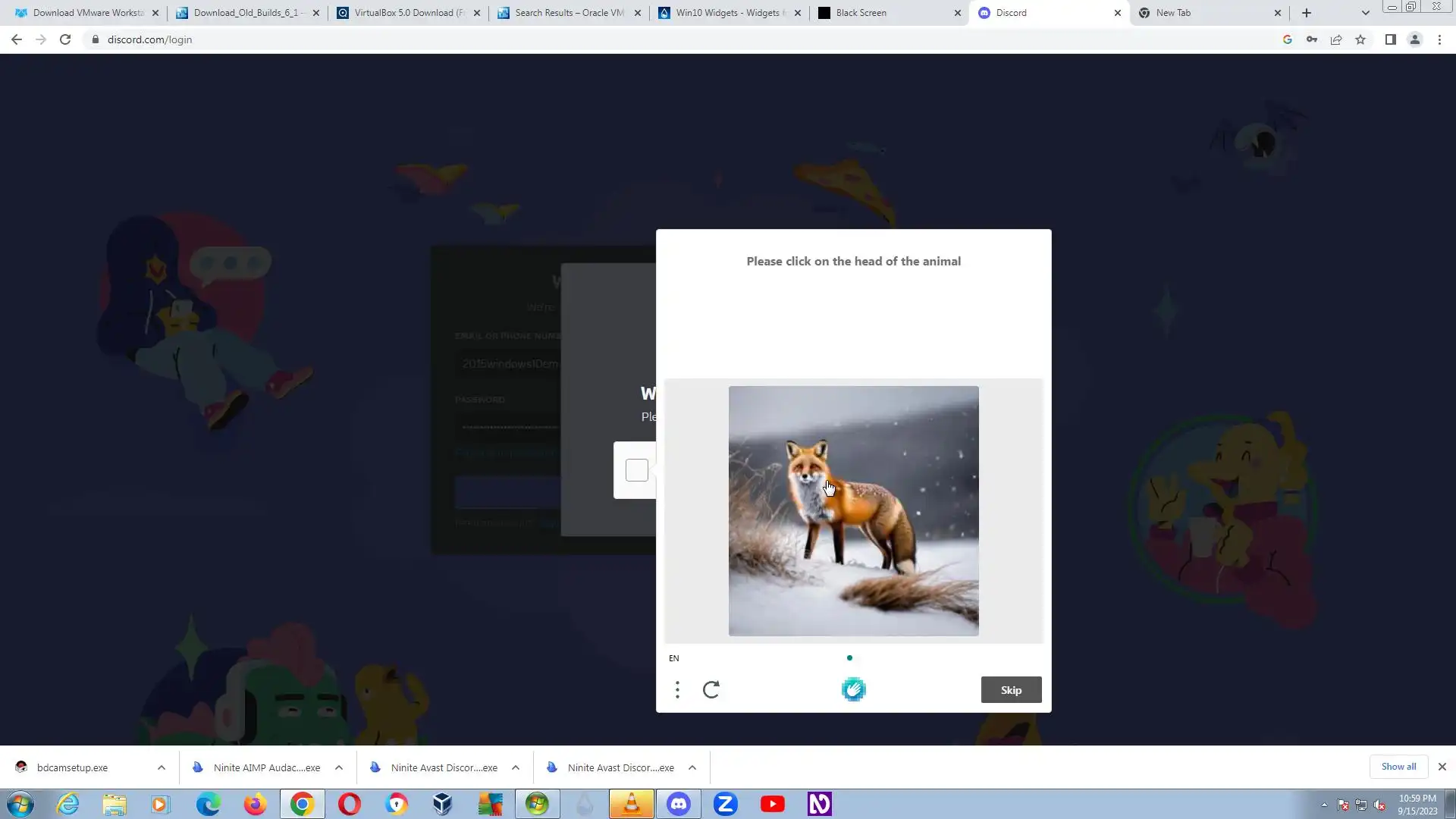Click the captcha refresh challenge icon
1456x819 pixels.
point(711,689)
